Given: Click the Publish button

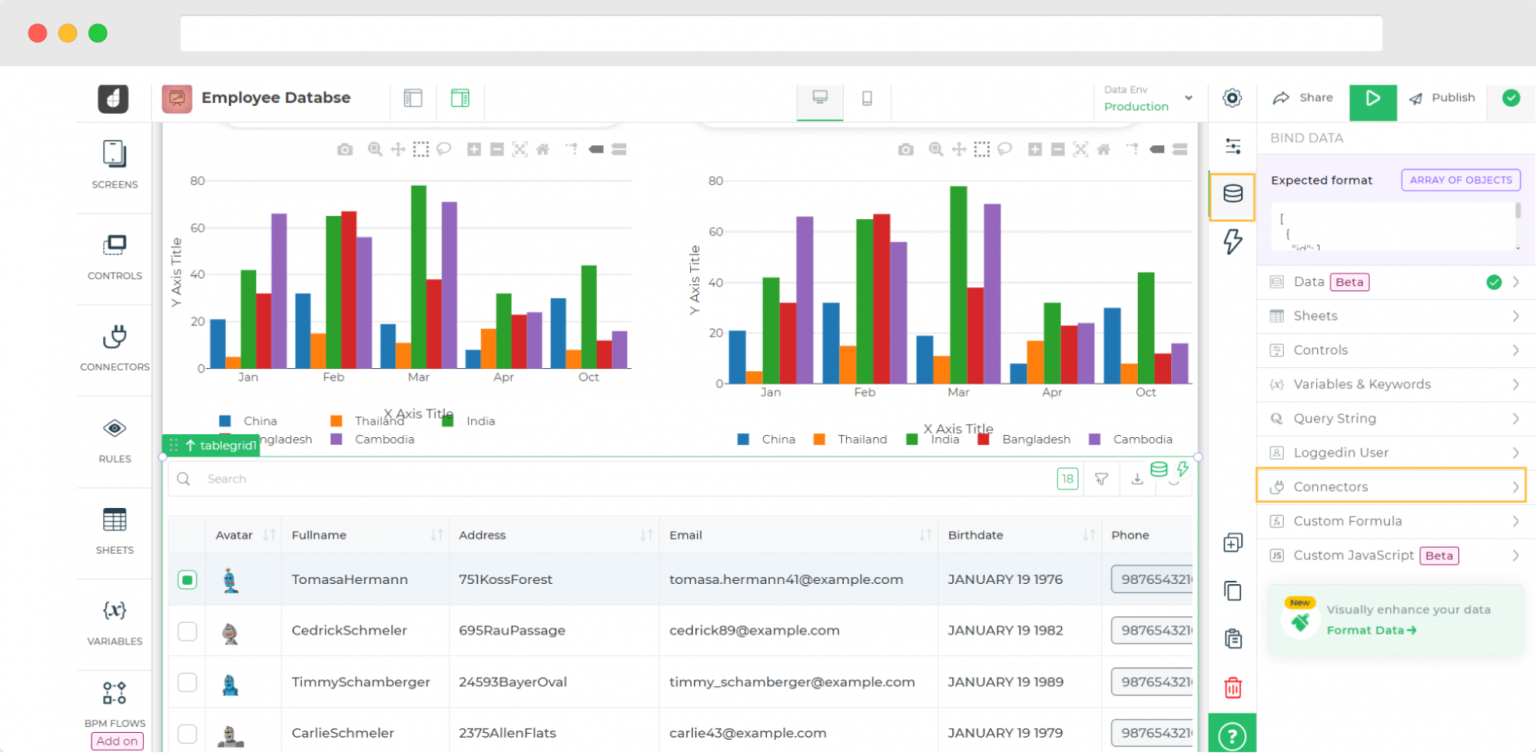Looking at the screenshot, I should click(x=1442, y=97).
